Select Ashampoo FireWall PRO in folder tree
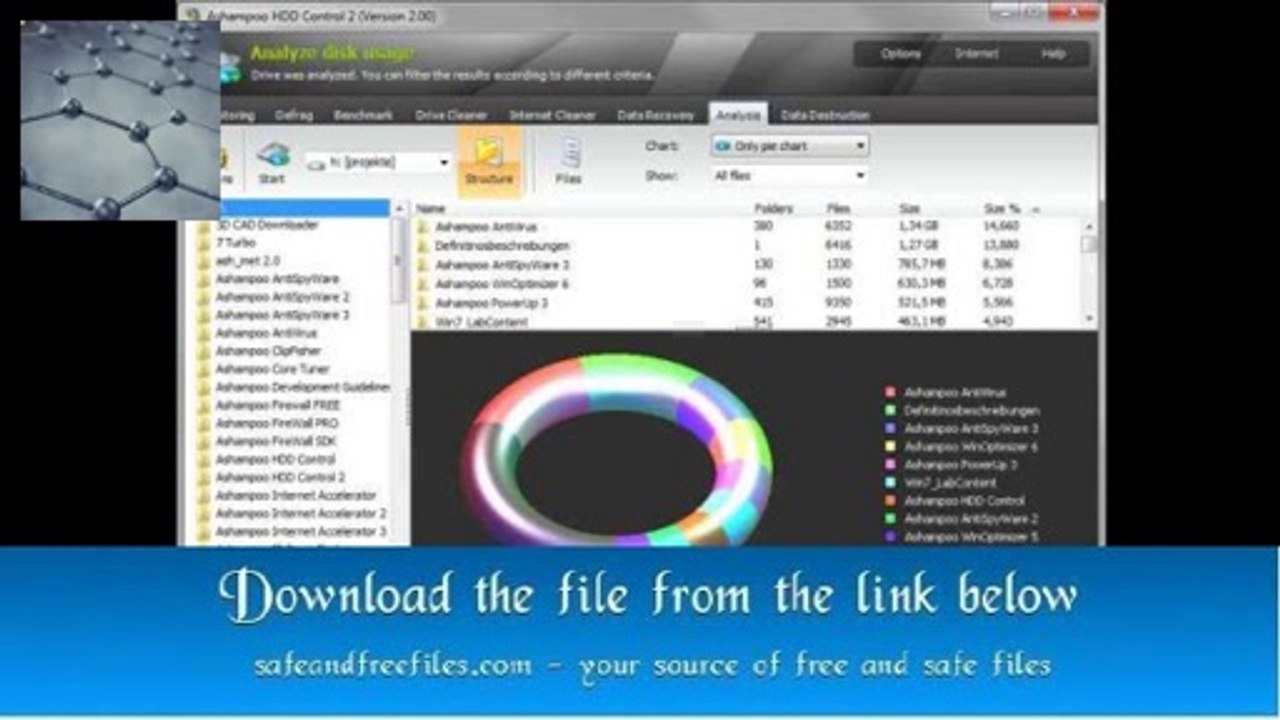The width and height of the screenshot is (1280, 720). coord(277,423)
